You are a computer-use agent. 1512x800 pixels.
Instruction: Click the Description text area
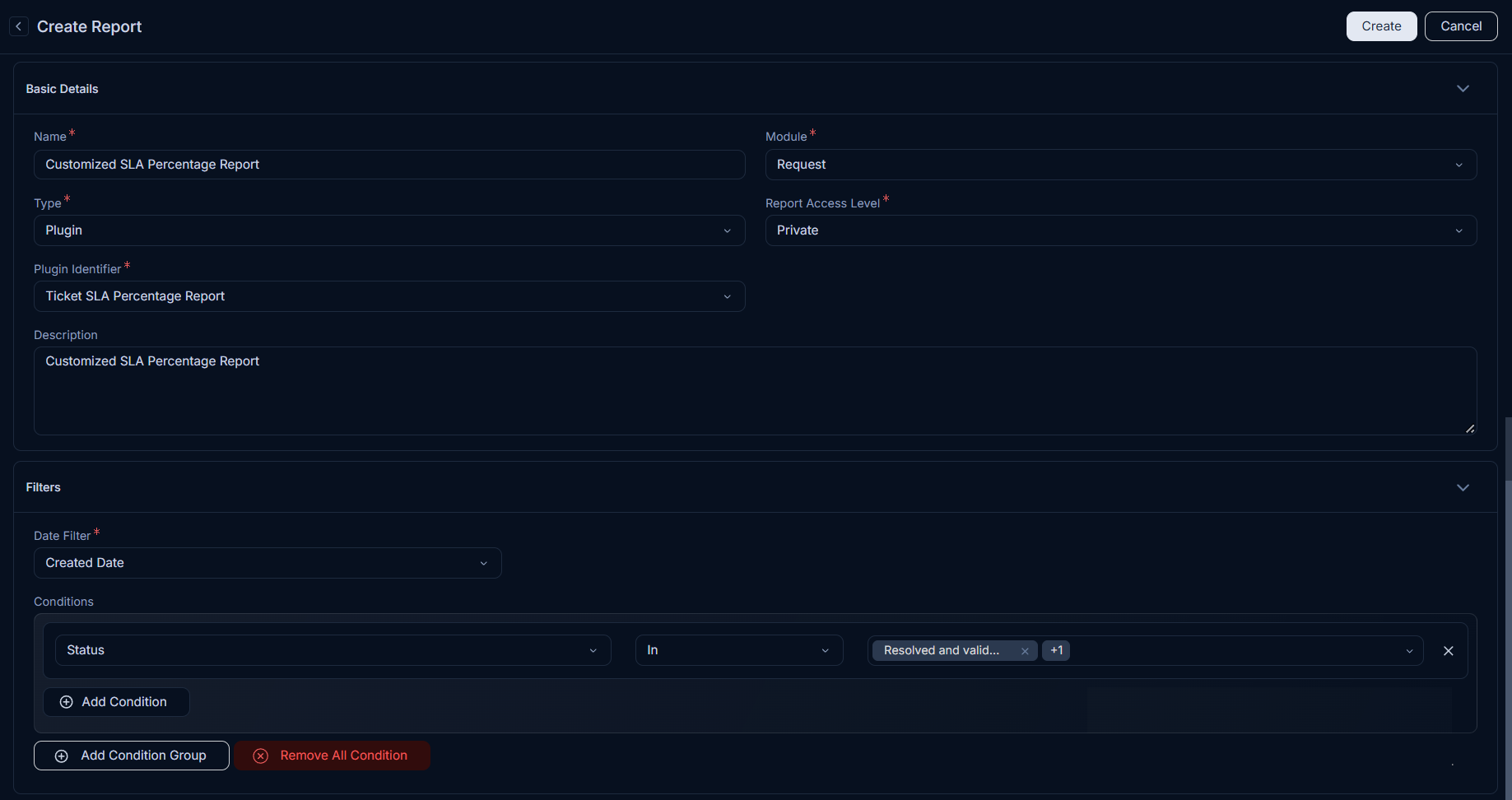tap(755, 391)
